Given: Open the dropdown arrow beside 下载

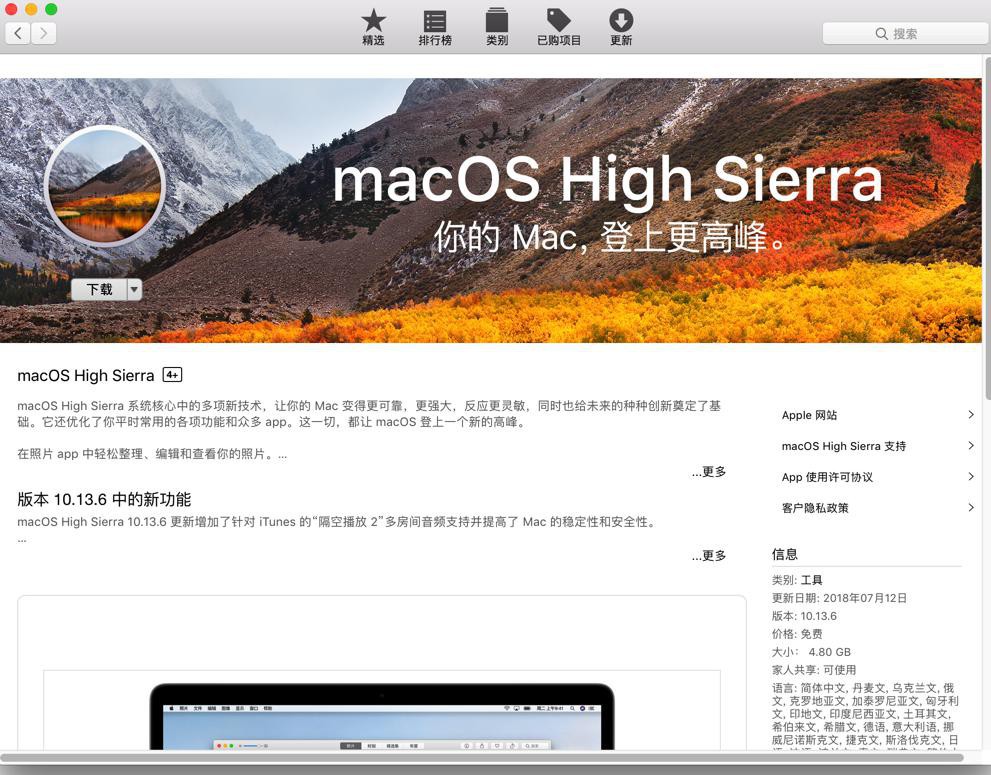Looking at the screenshot, I should [135, 290].
